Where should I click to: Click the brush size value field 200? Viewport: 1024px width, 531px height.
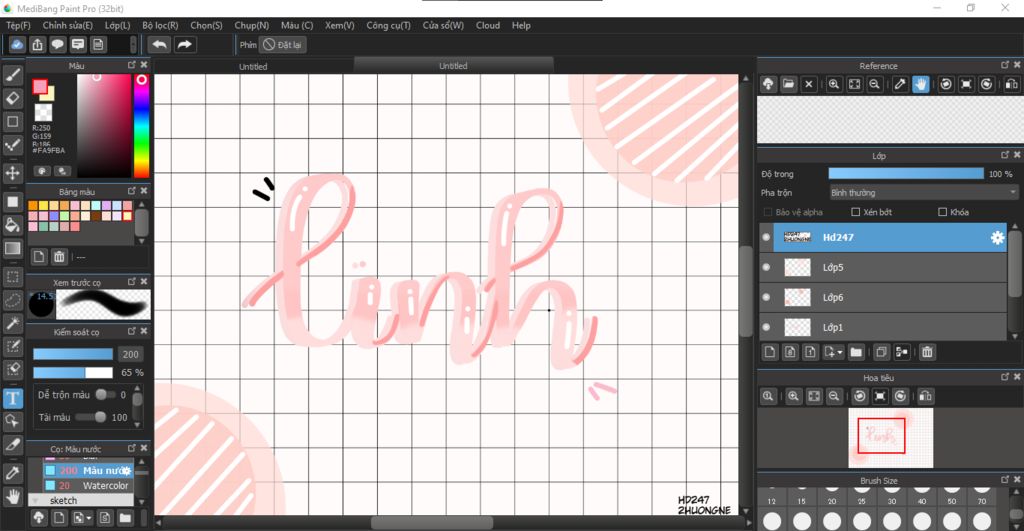[131, 354]
